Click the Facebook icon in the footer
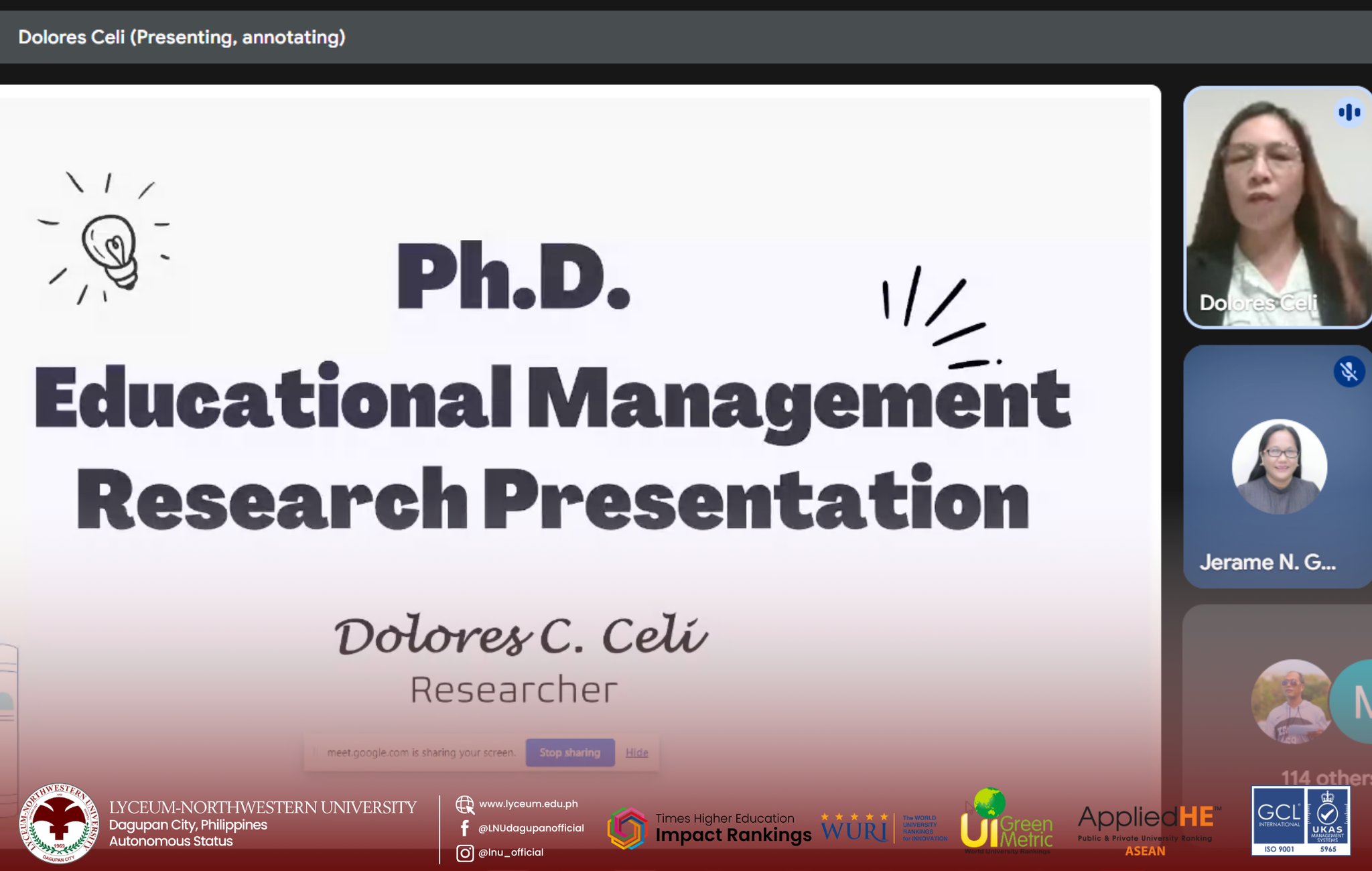This screenshot has height=871, width=1372. 464,828
